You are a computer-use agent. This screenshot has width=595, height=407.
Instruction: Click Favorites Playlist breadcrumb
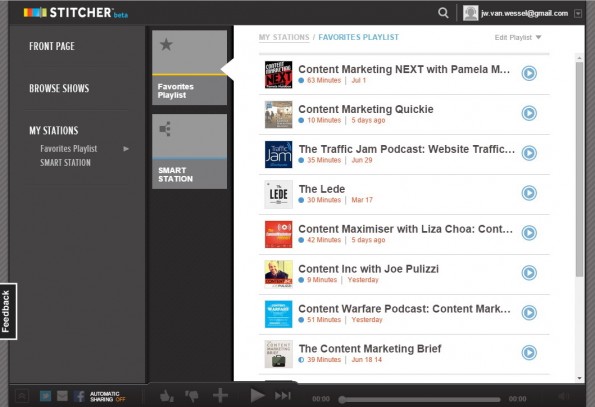pos(359,37)
